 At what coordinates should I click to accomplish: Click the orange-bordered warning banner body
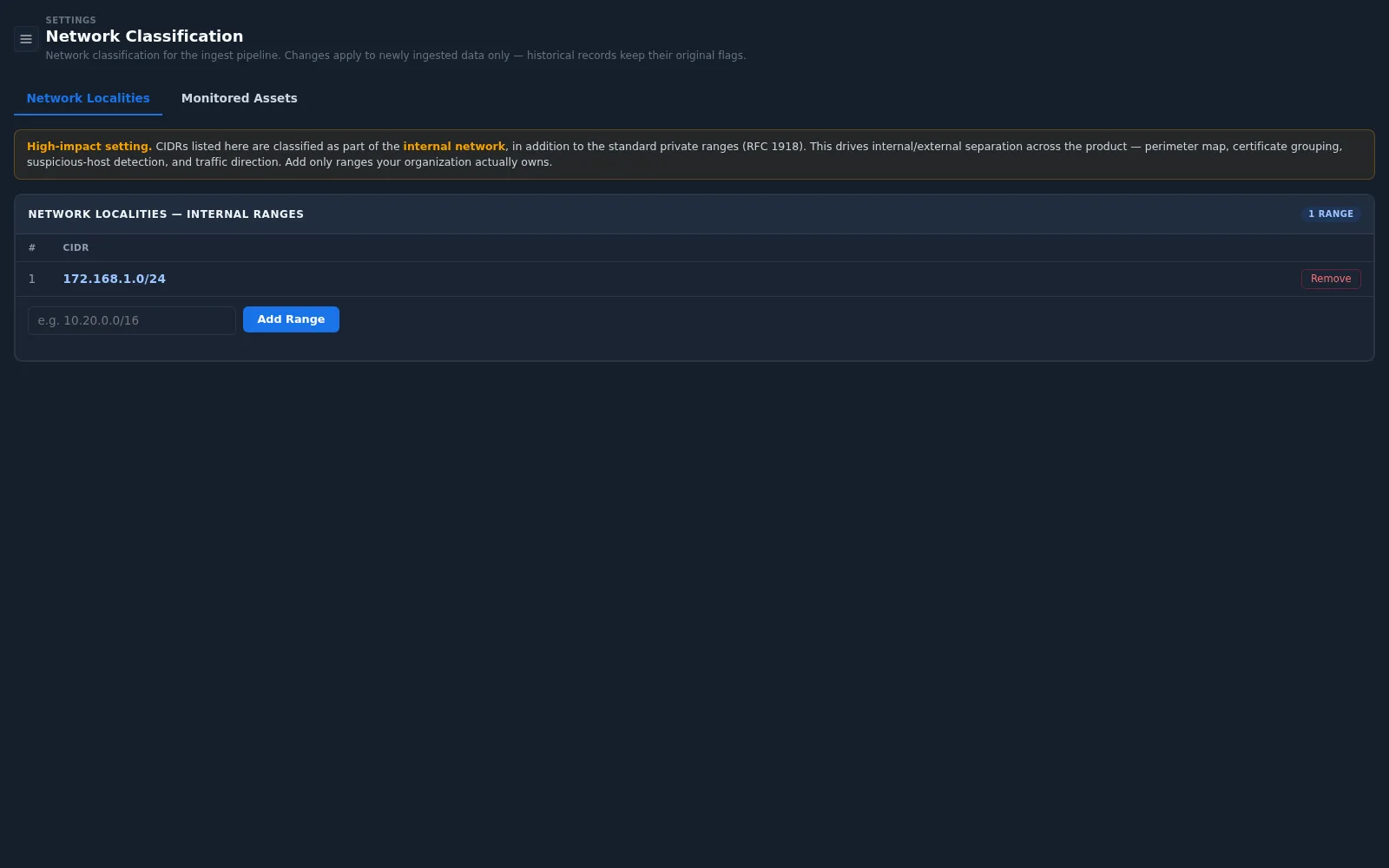pos(694,155)
